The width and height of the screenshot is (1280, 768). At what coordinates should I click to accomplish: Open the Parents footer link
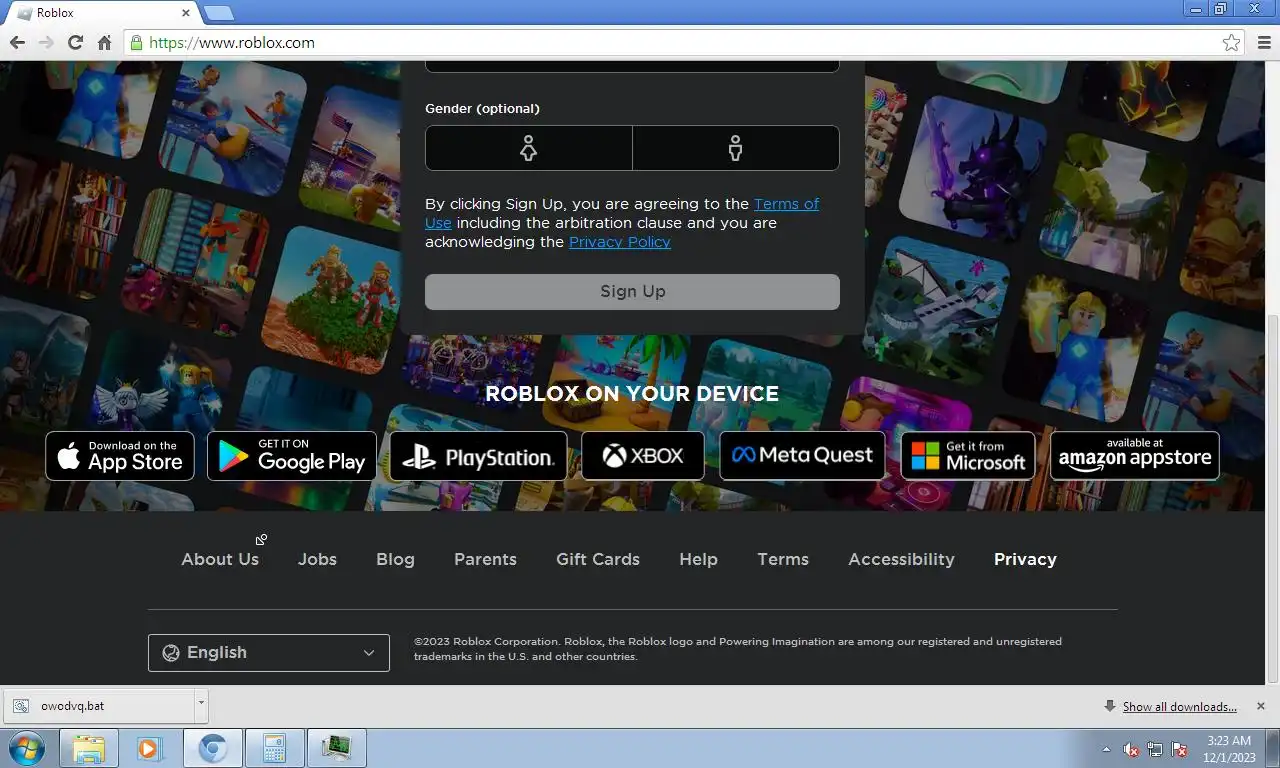(485, 559)
